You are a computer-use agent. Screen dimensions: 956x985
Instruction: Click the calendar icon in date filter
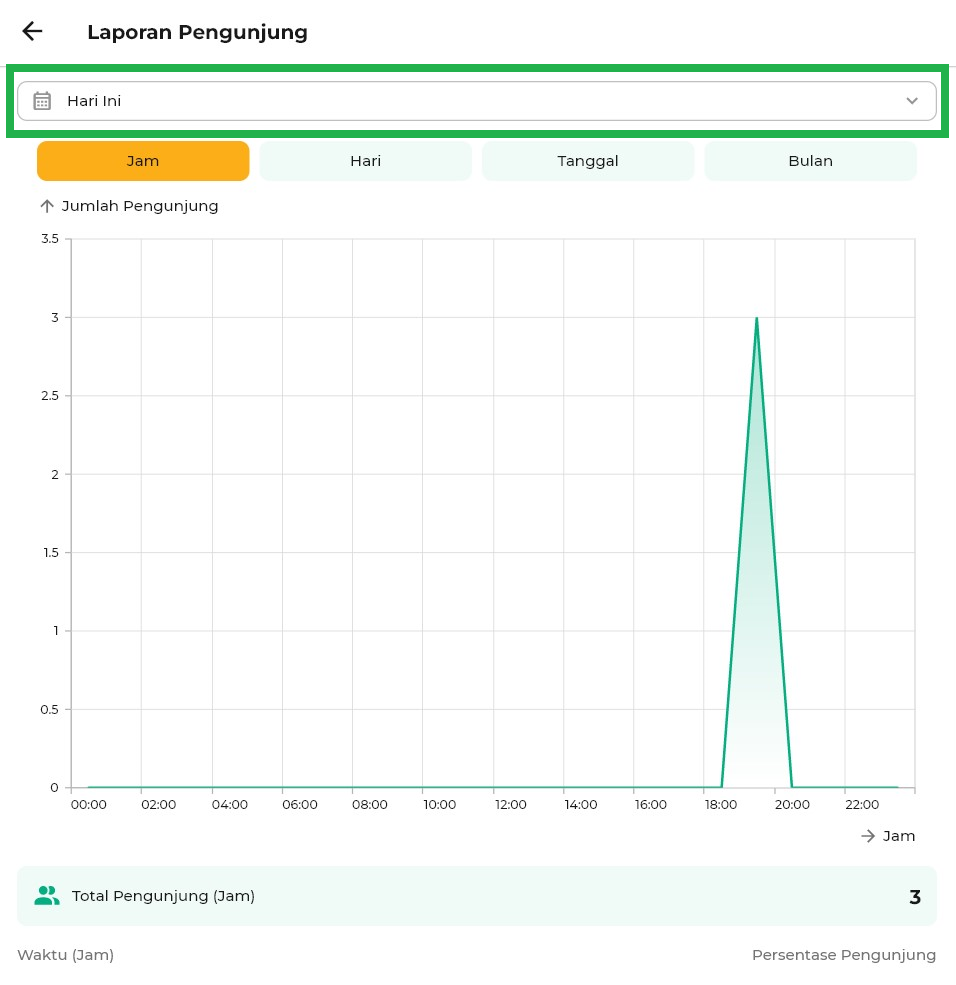click(x=42, y=101)
